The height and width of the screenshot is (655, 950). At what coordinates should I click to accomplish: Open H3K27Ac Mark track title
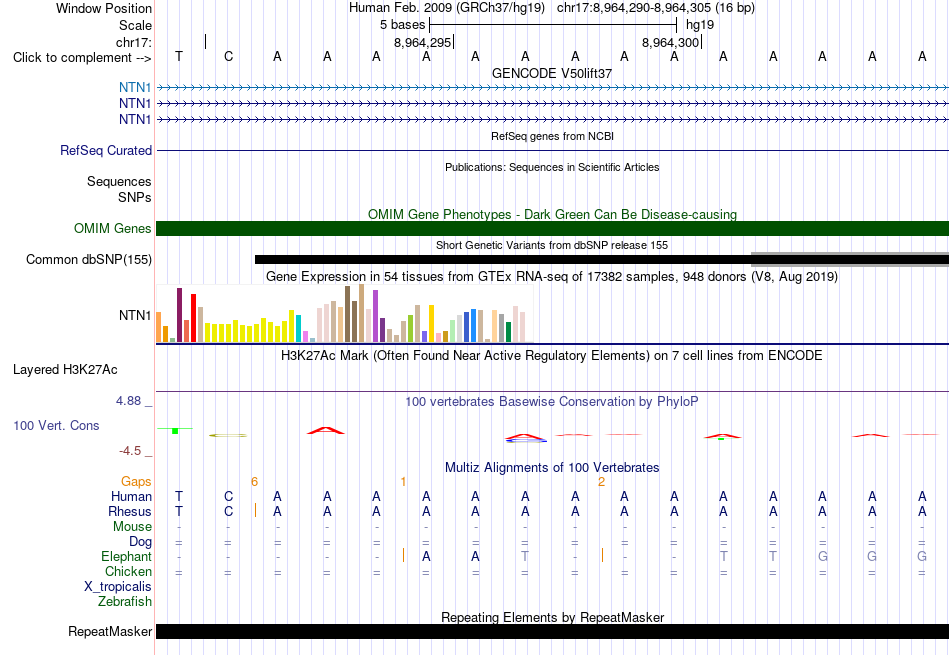tap(552, 355)
